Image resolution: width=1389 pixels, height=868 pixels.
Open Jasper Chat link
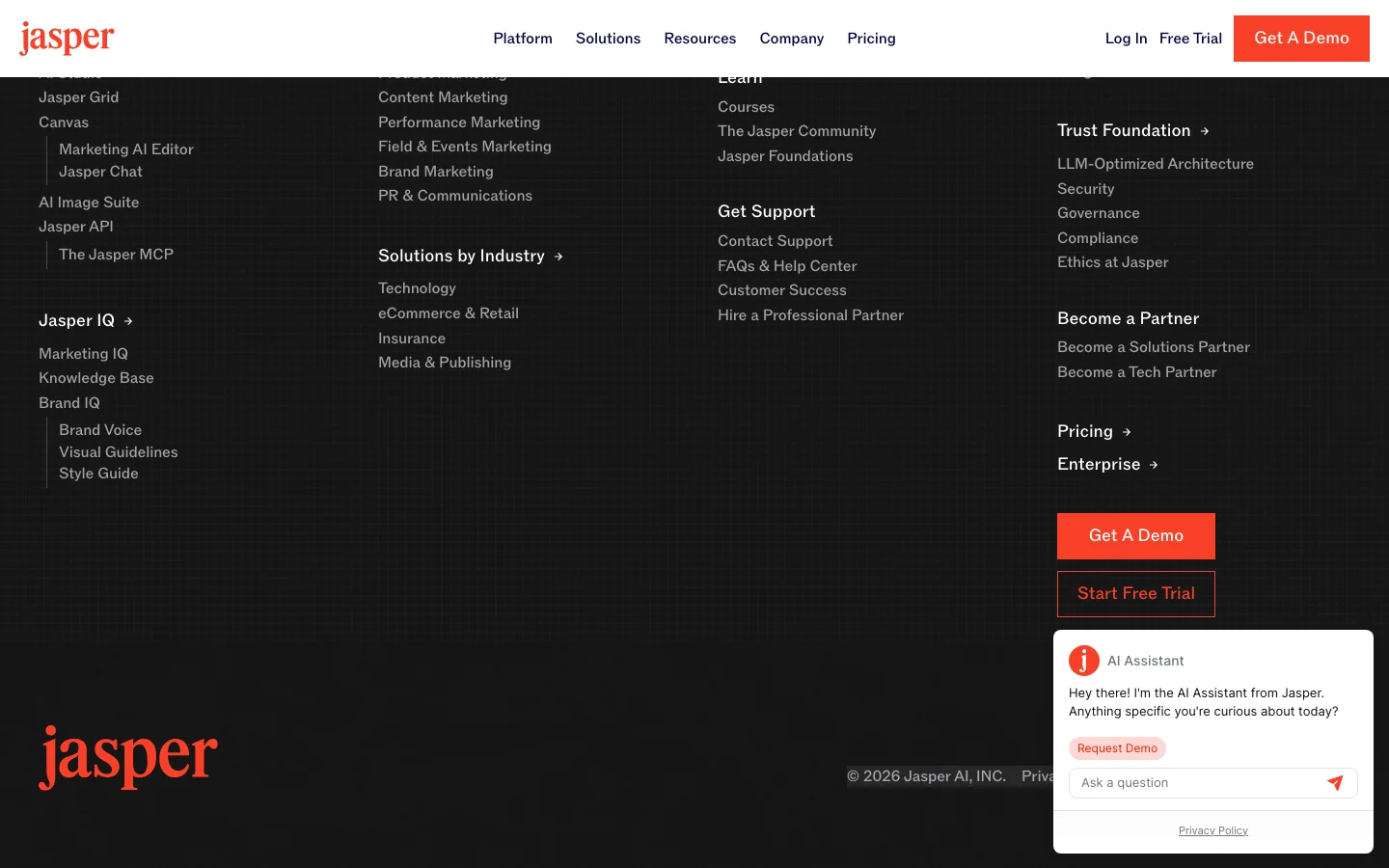coord(100,172)
